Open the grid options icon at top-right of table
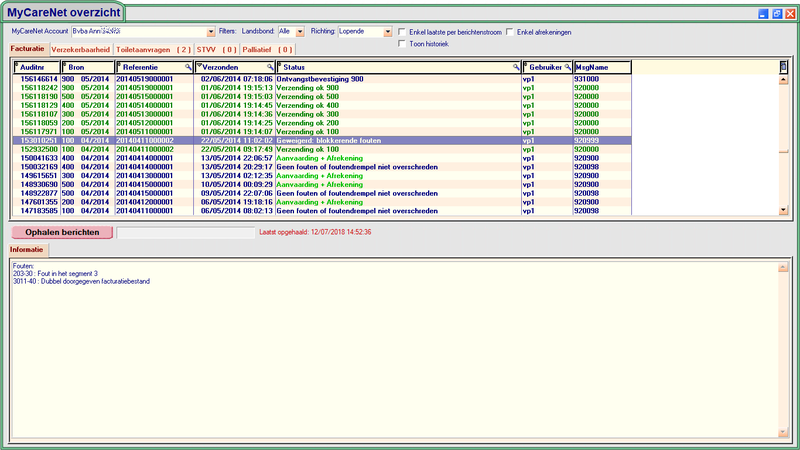This screenshot has height=450, width=800. (x=784, y=67)
